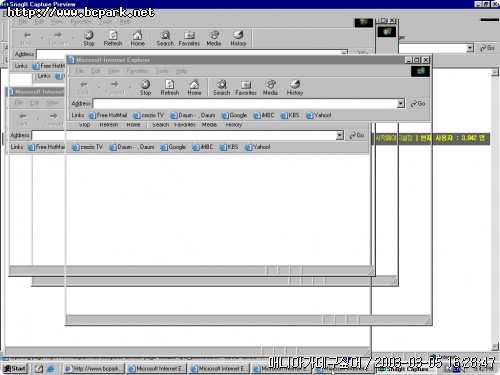Open crezio TV link in front window Links bar
The width and height of the screenshot is (500, 375).
(149, 115)
